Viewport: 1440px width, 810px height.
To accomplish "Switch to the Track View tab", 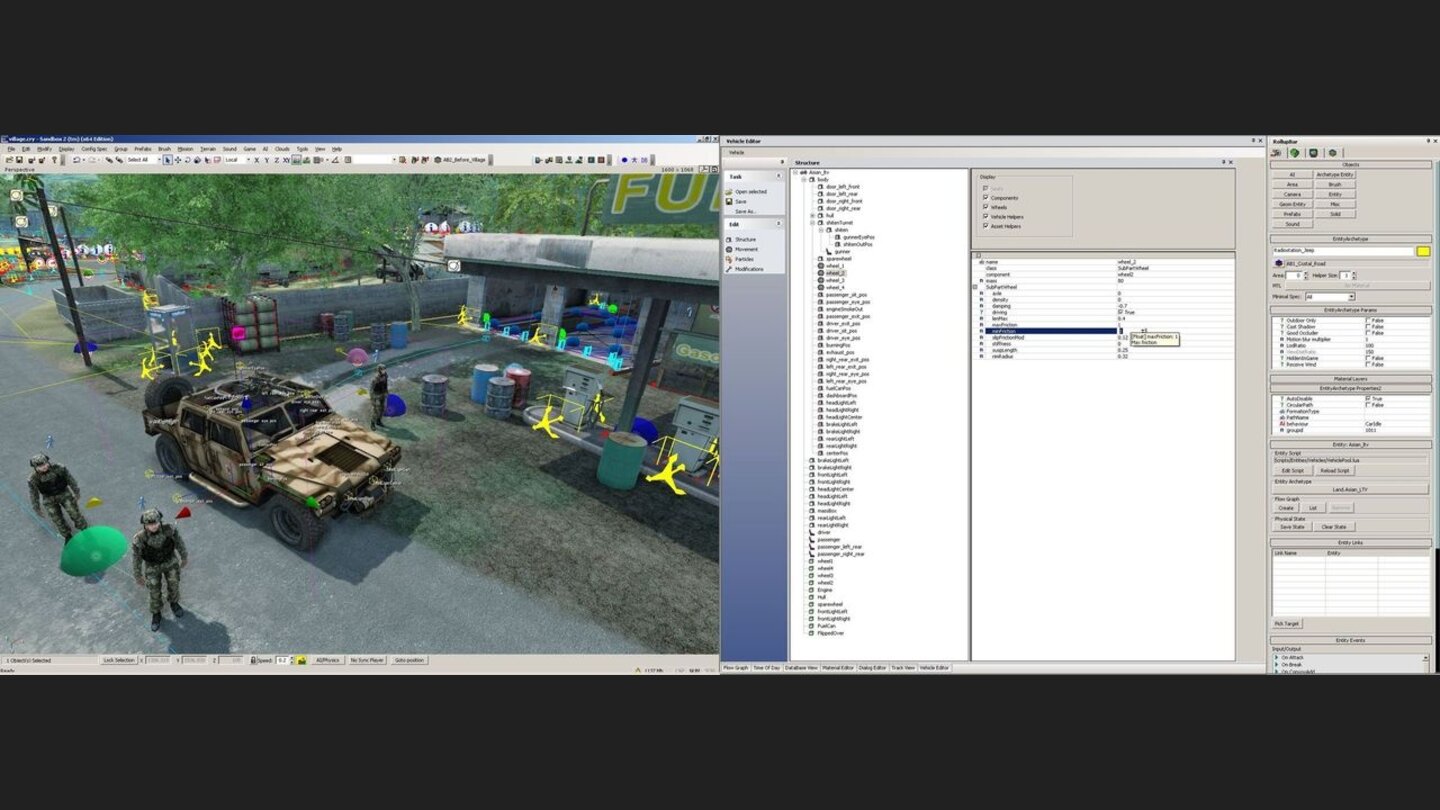I will (903, 667).
